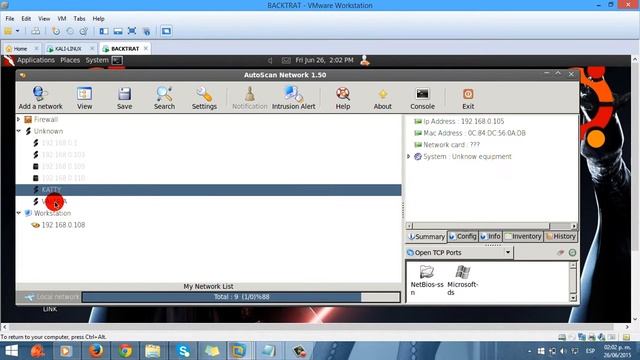Click VMware full screen toolbar icon
Screen dimensions: 640x360
pos(132,31)
